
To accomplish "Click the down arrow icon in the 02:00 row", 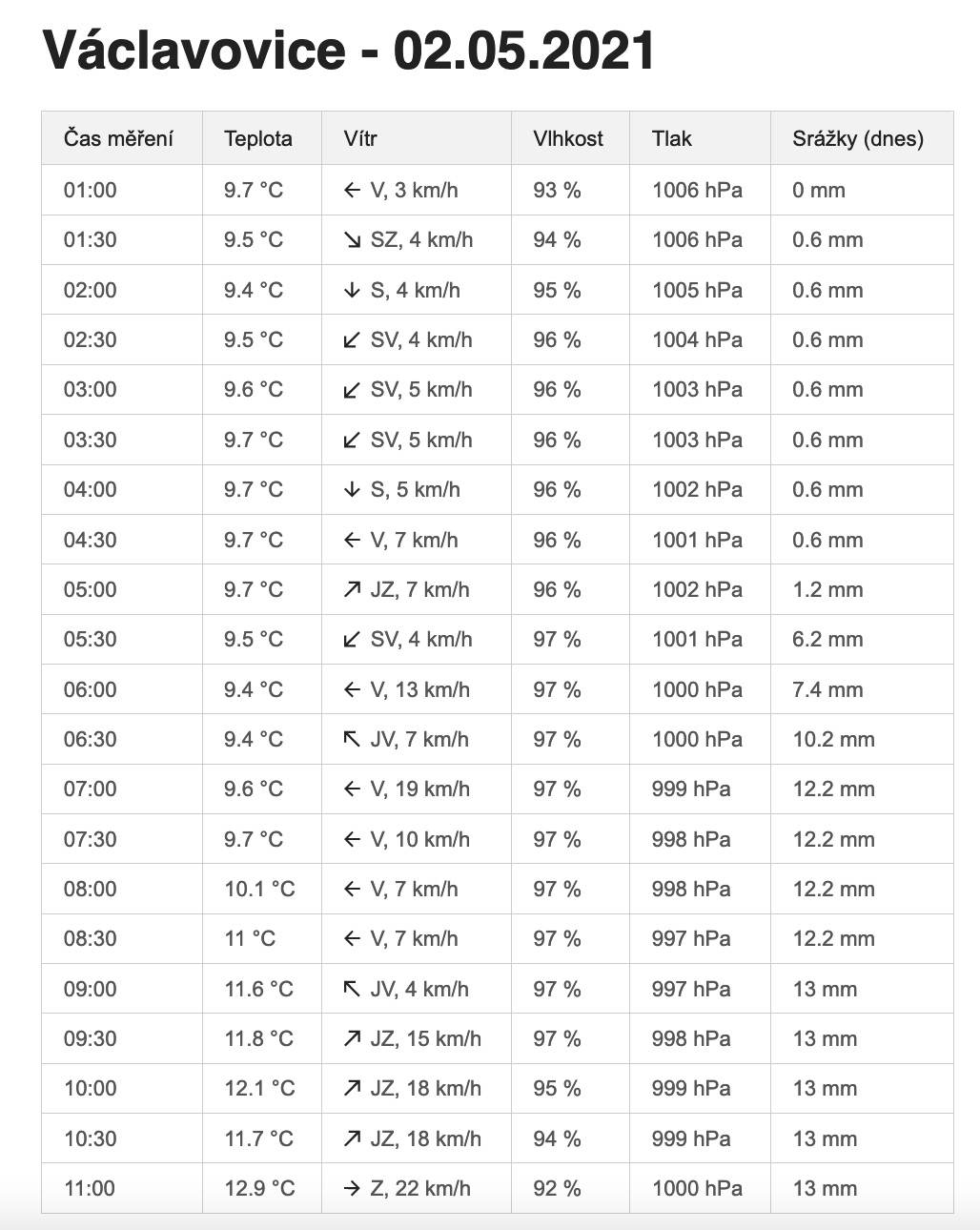I will (353, 290).
